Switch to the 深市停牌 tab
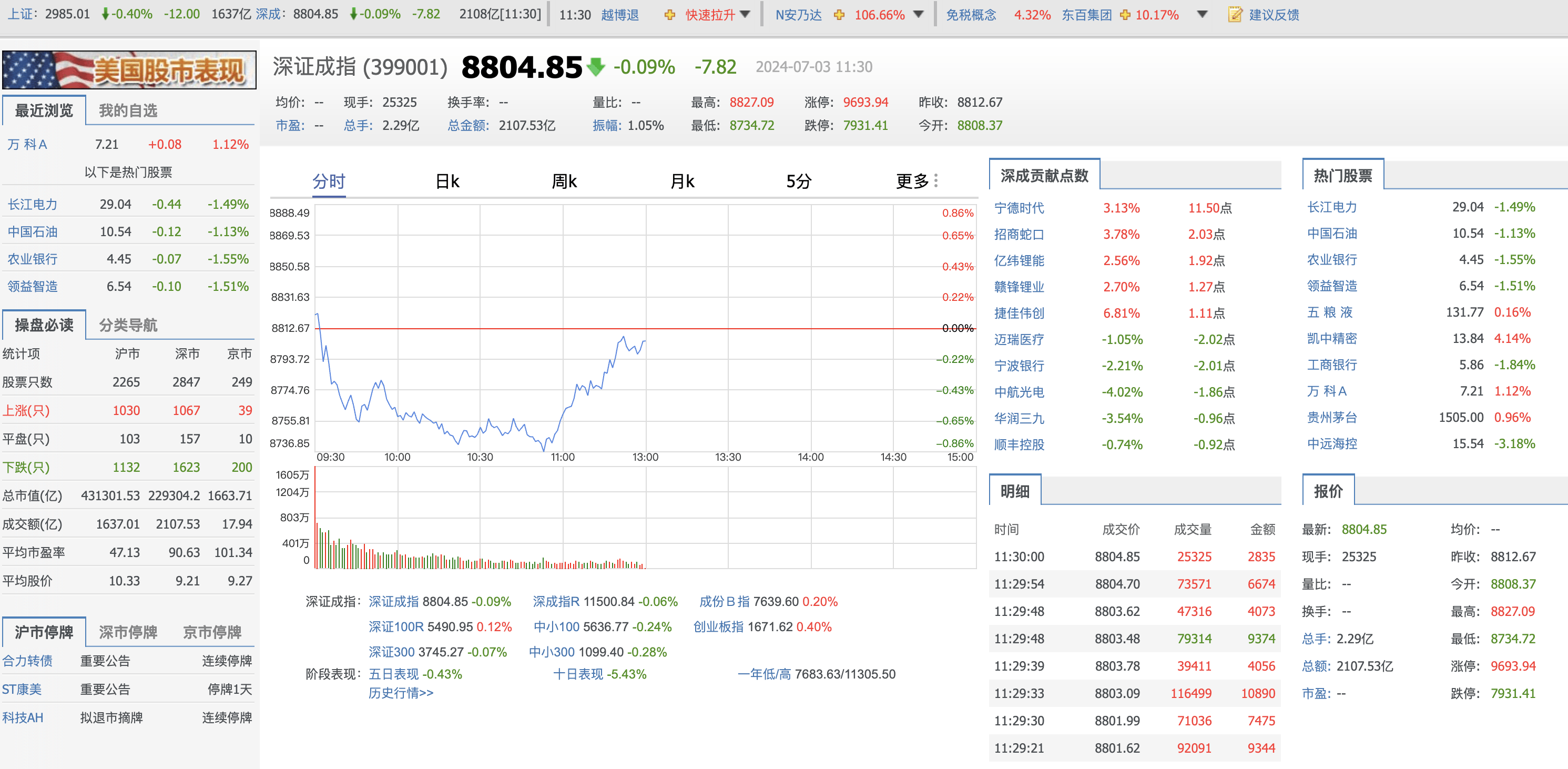Image resolution: width=1568 pixels, height=769 pixels. (x=127, y=632)
